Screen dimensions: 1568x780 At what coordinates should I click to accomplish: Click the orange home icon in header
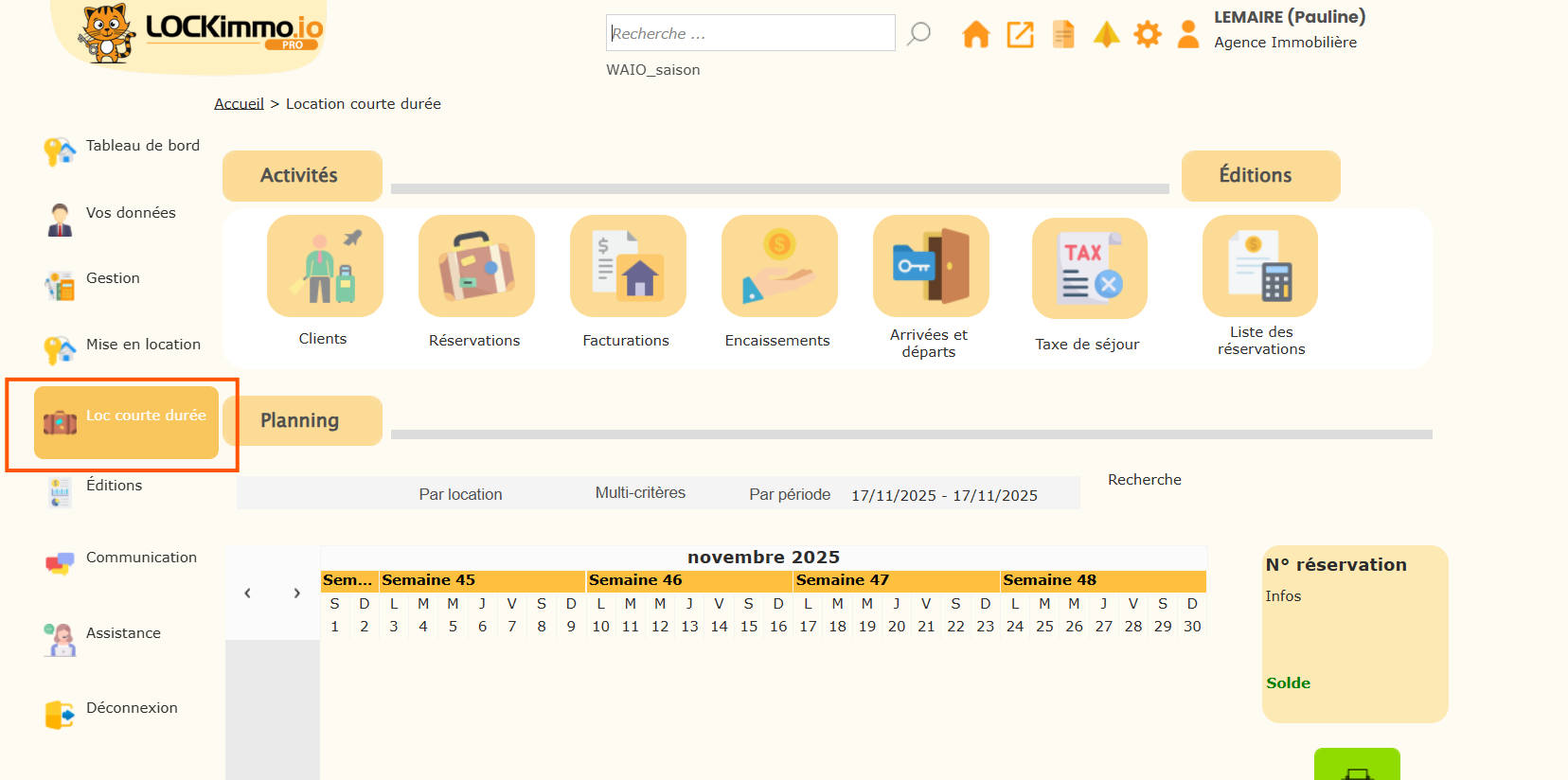pos(975,35)
